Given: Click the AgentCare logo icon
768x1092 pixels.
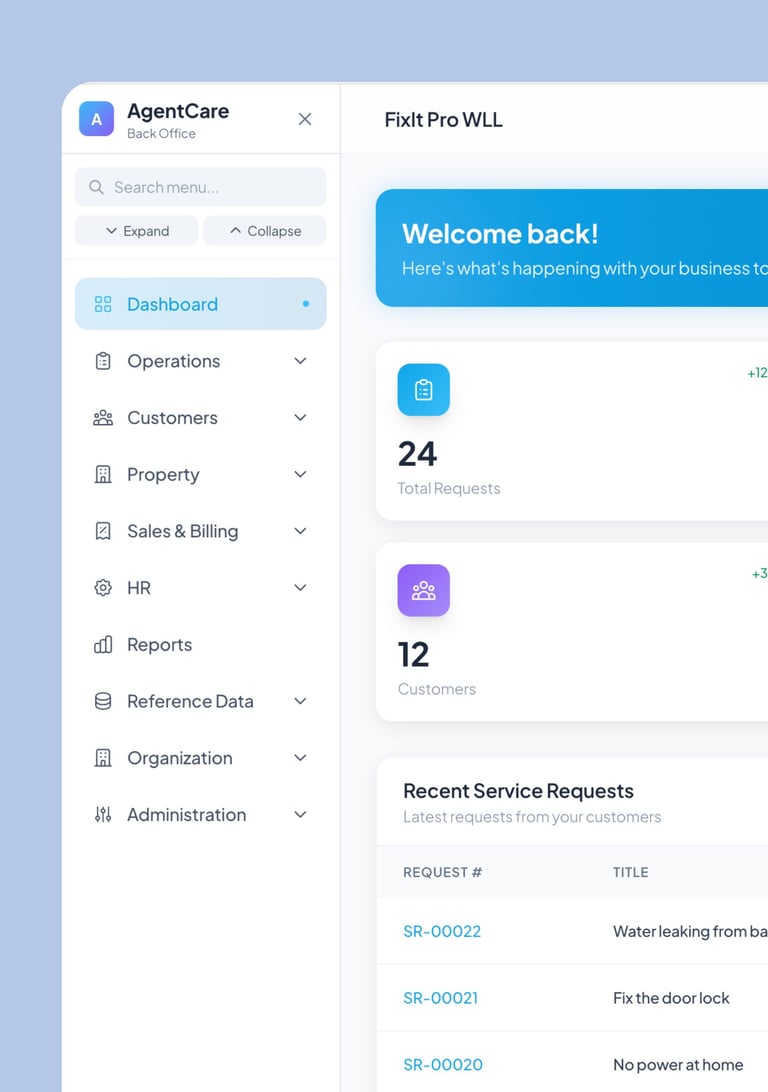Looking at the screenshot, I should 96,118.
